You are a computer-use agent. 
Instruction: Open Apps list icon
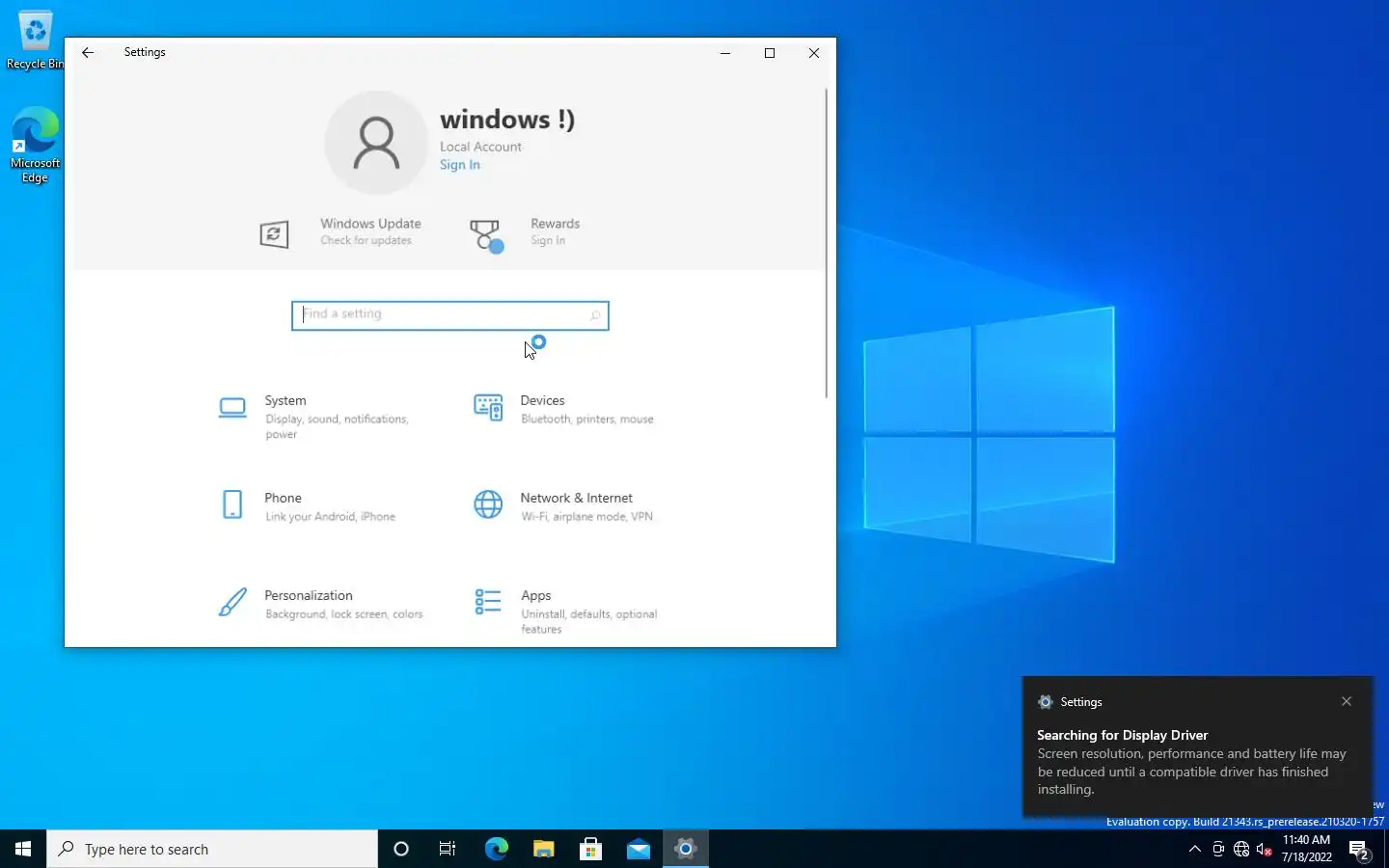click(488, 602)
